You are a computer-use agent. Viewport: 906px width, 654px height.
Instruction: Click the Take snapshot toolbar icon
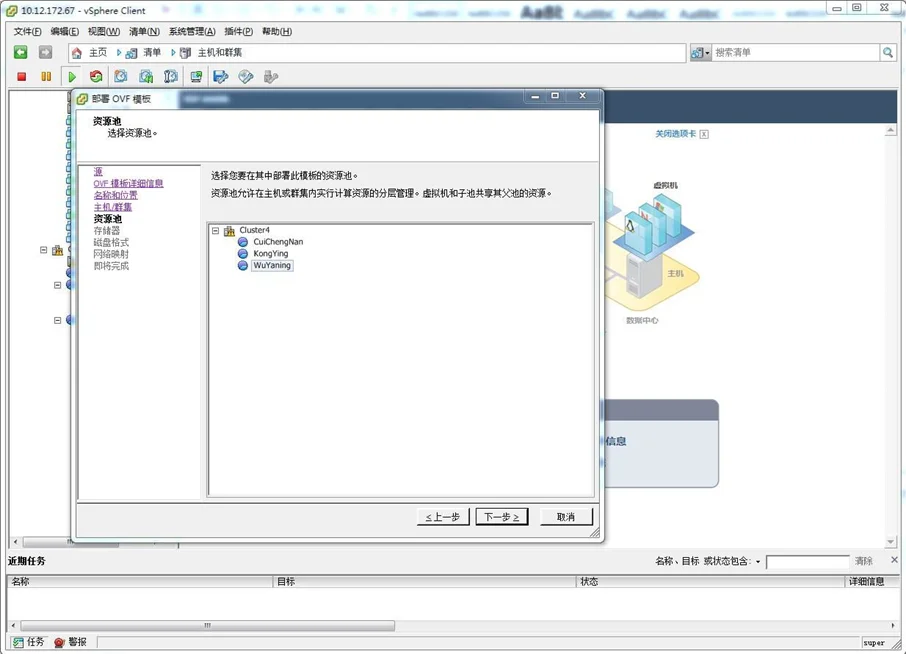click(x=121, y=76)
